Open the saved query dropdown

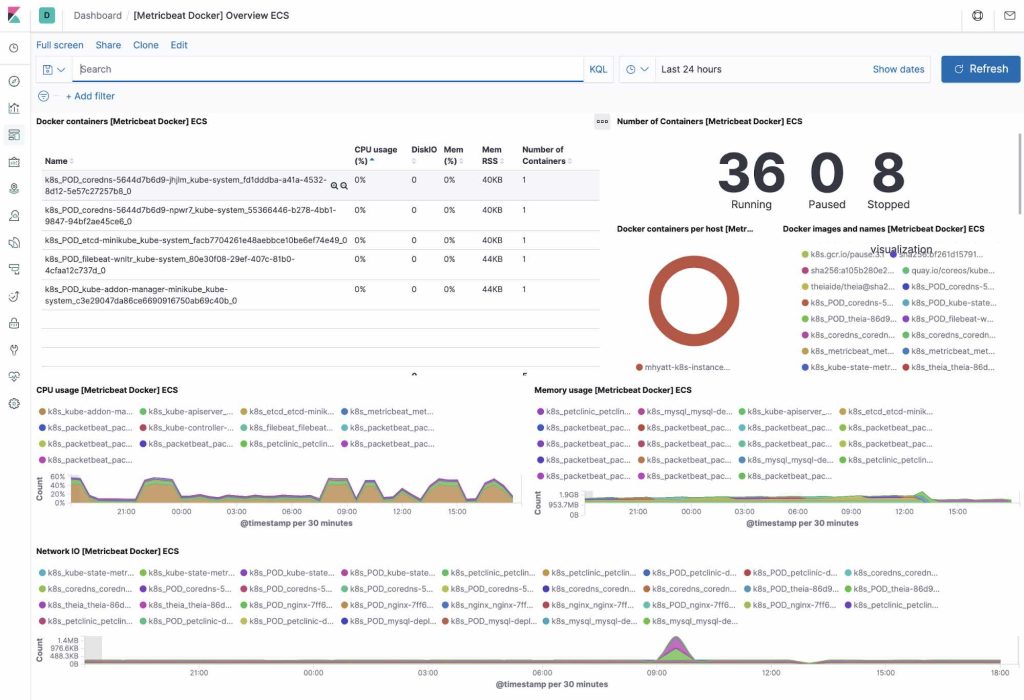coord(54,69)
